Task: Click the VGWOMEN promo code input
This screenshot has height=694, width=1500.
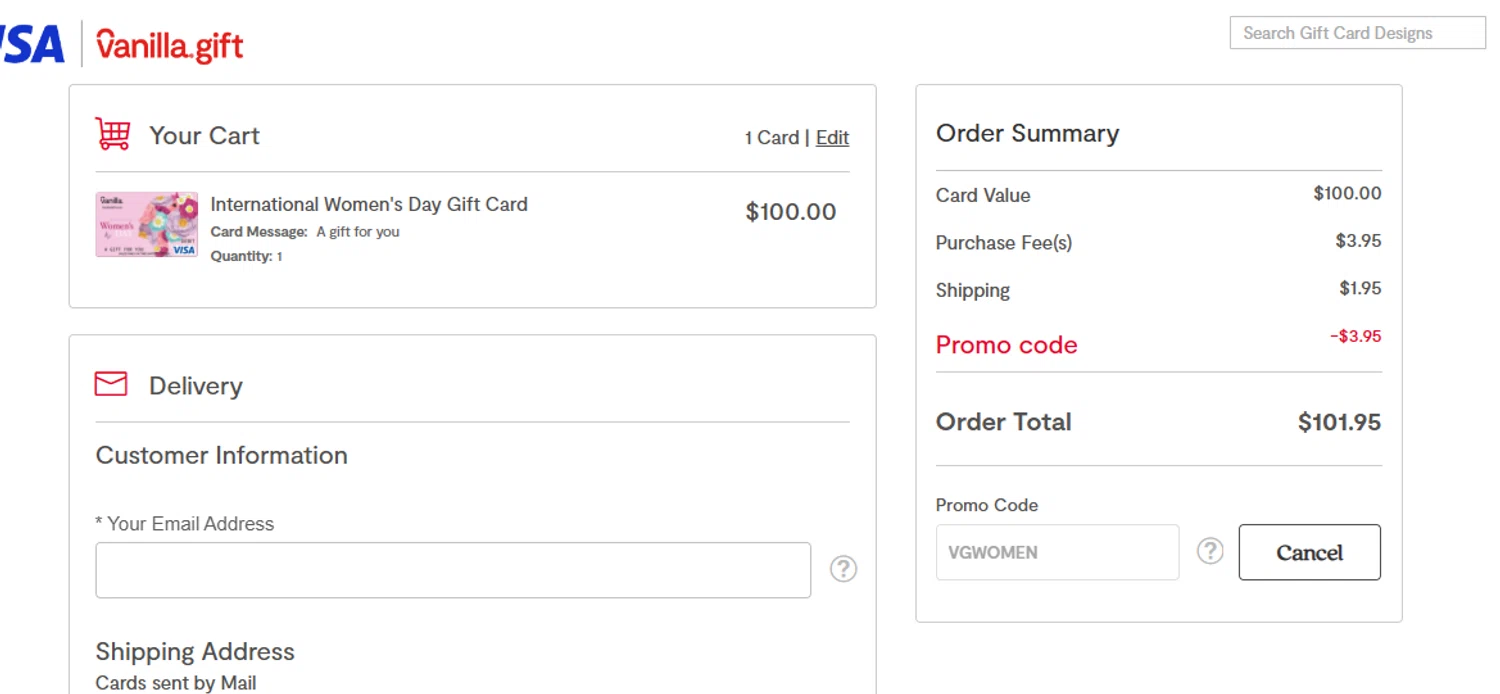Action: coord(1057,552)
